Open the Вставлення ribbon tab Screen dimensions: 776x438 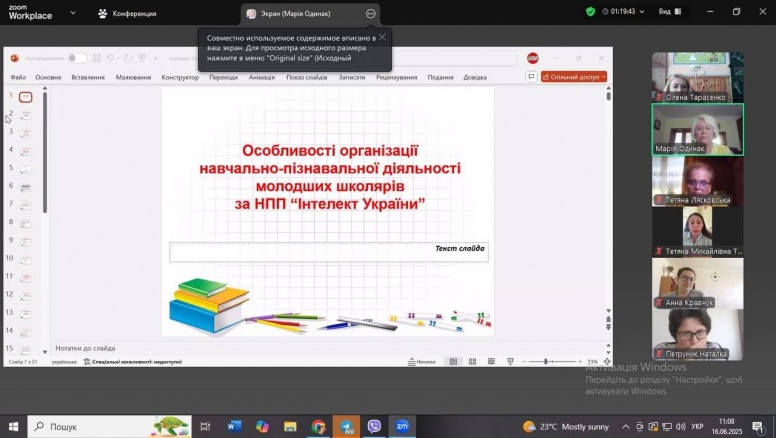coord(88,77)
